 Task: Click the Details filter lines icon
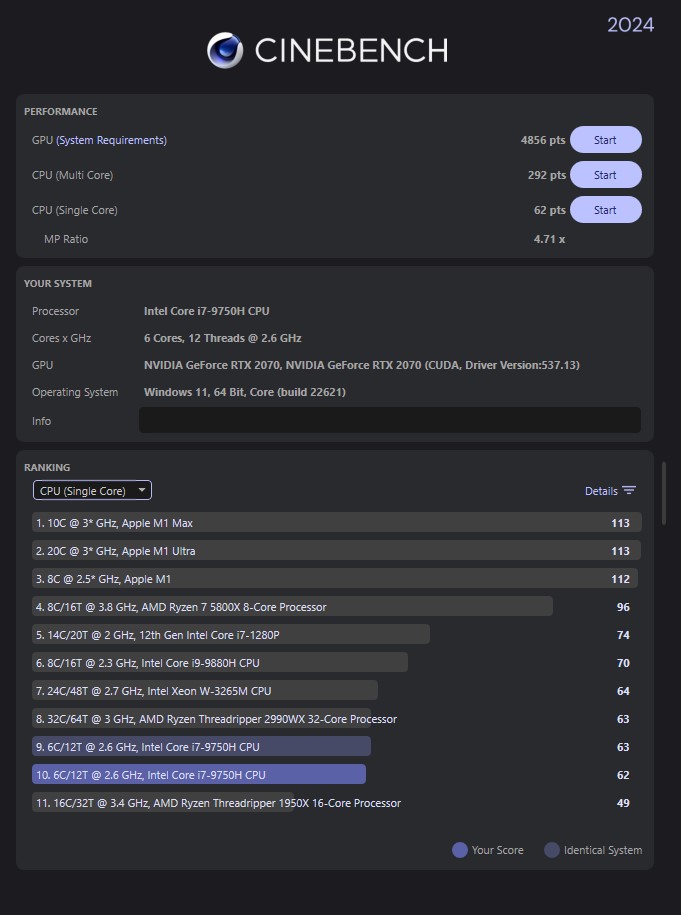[x=628, y=490]
